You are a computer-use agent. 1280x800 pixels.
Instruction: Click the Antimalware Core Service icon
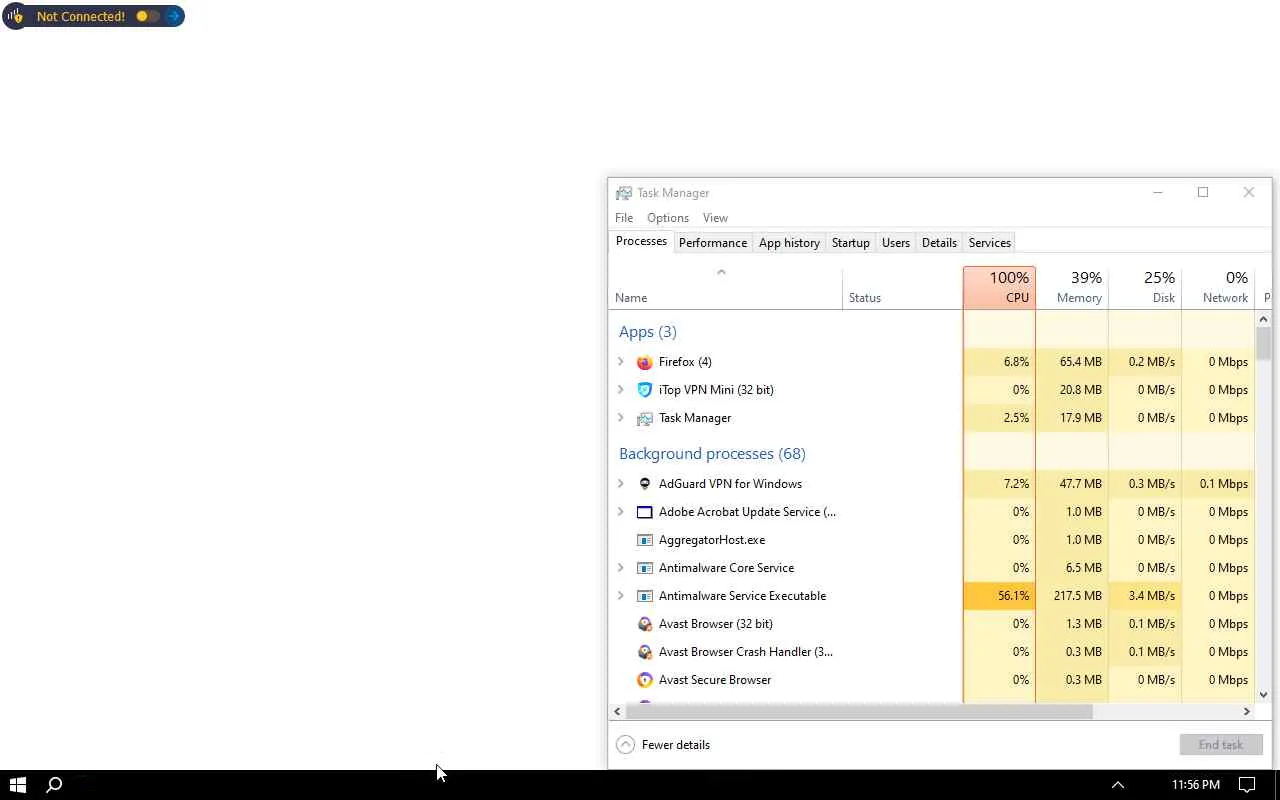click(645, 568)
